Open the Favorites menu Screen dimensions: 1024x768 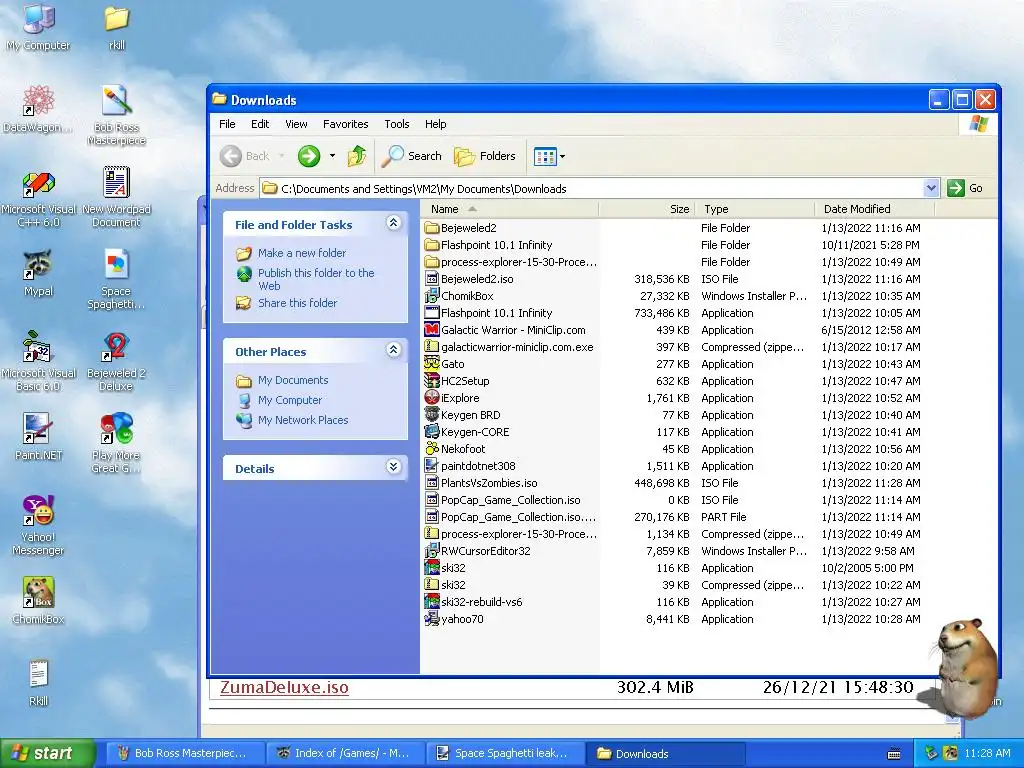point(345,124)
